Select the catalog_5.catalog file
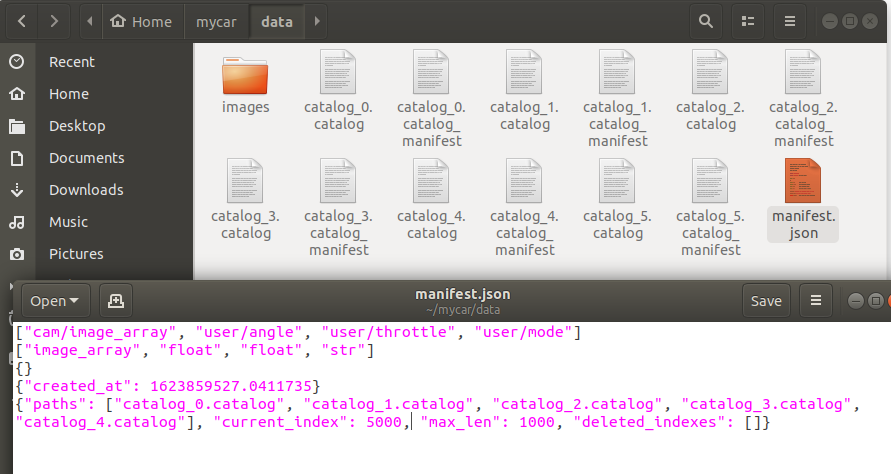Viewport: 891px width, 474px height. coord(617,200)
